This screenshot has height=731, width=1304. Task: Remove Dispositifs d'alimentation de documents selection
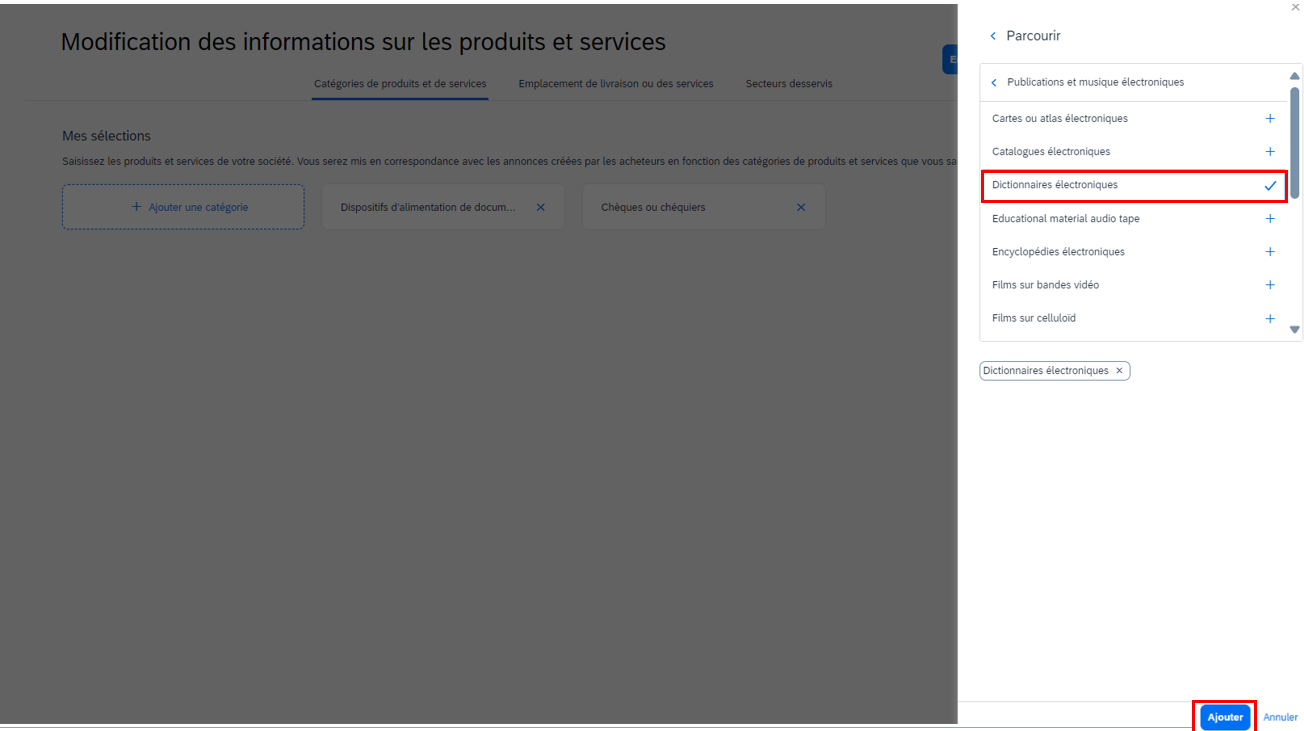pos(541,207)
